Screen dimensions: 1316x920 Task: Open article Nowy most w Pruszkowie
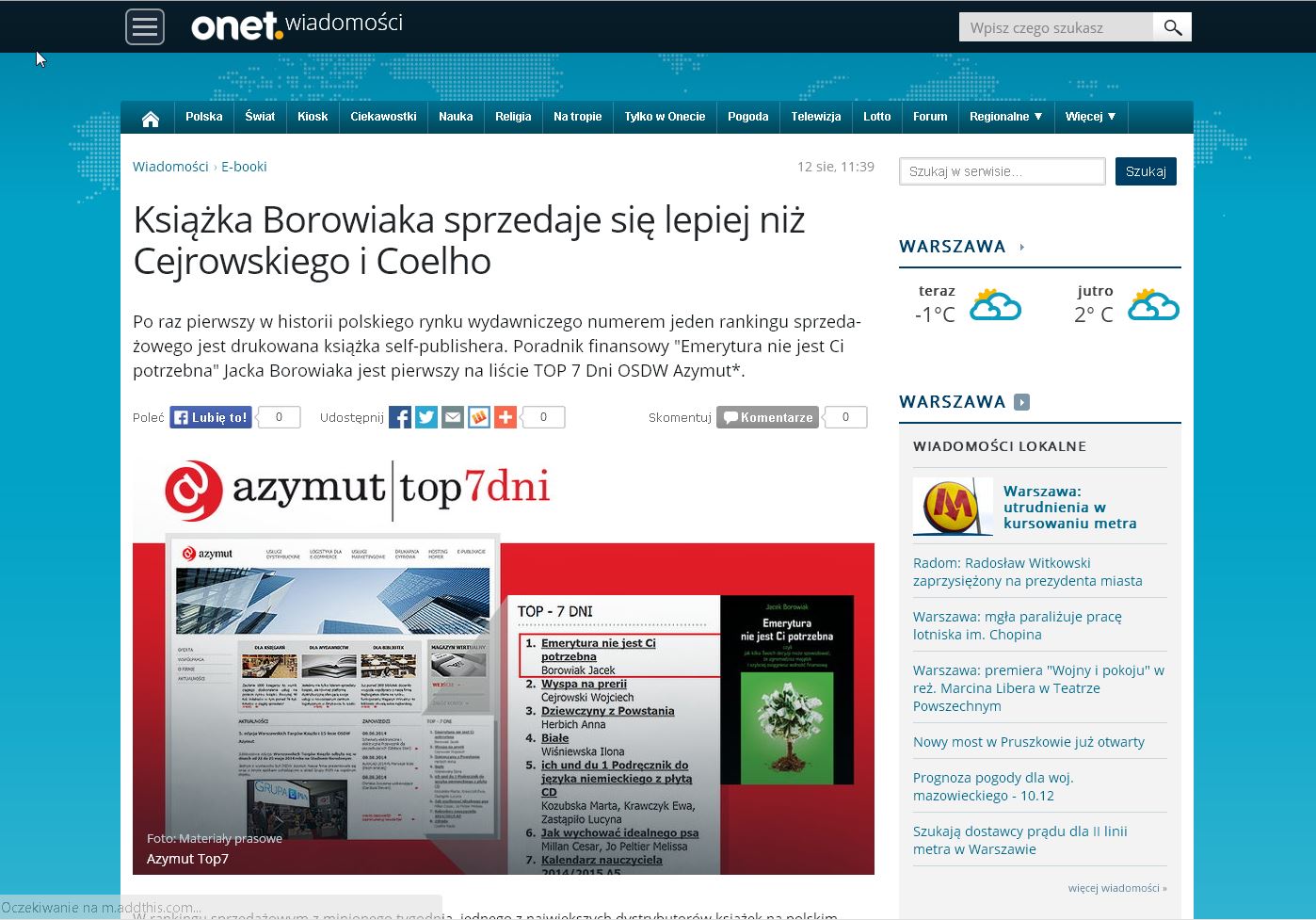coord(1029,742)
